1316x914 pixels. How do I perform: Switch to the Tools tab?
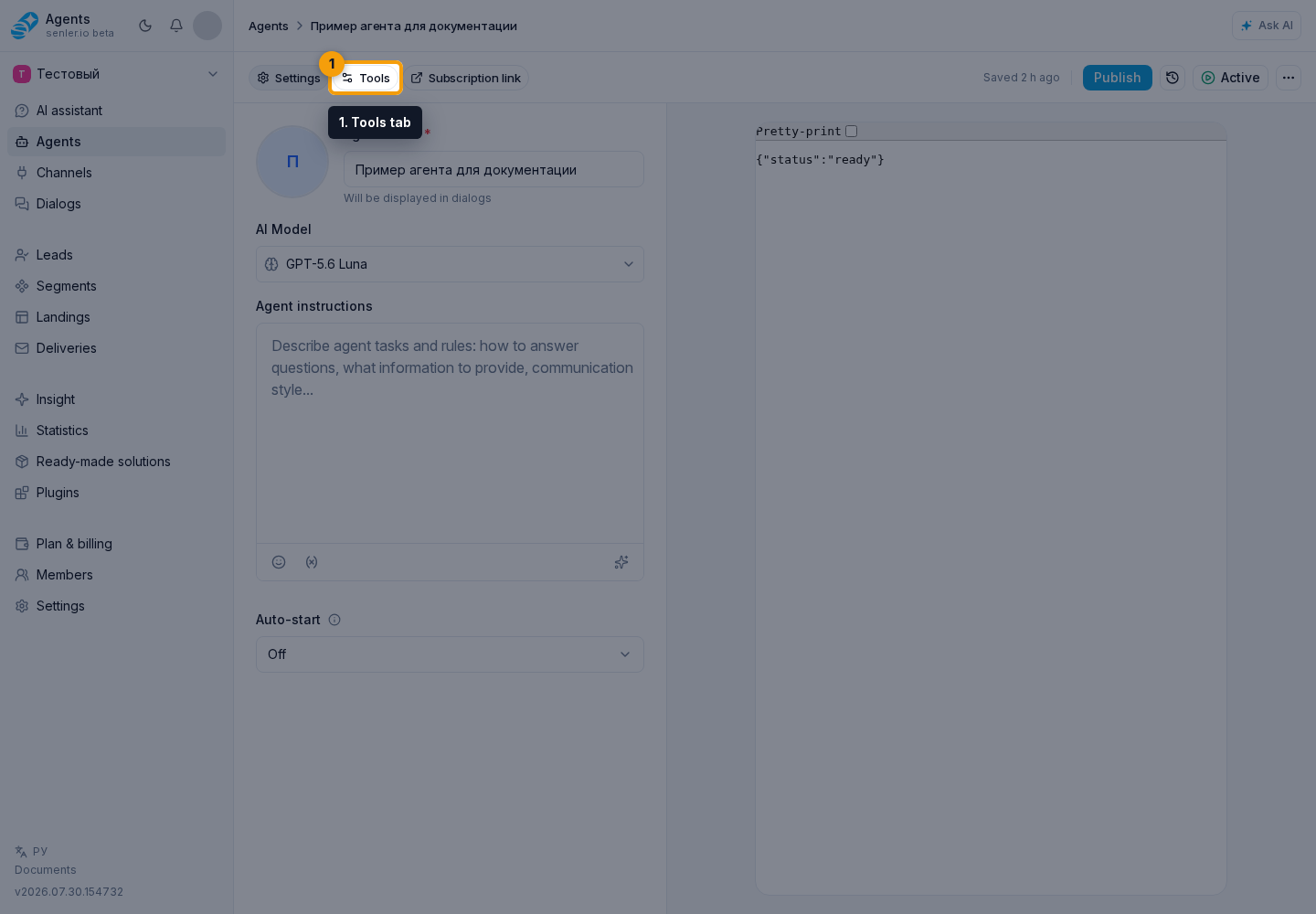(x=366, y=78)
